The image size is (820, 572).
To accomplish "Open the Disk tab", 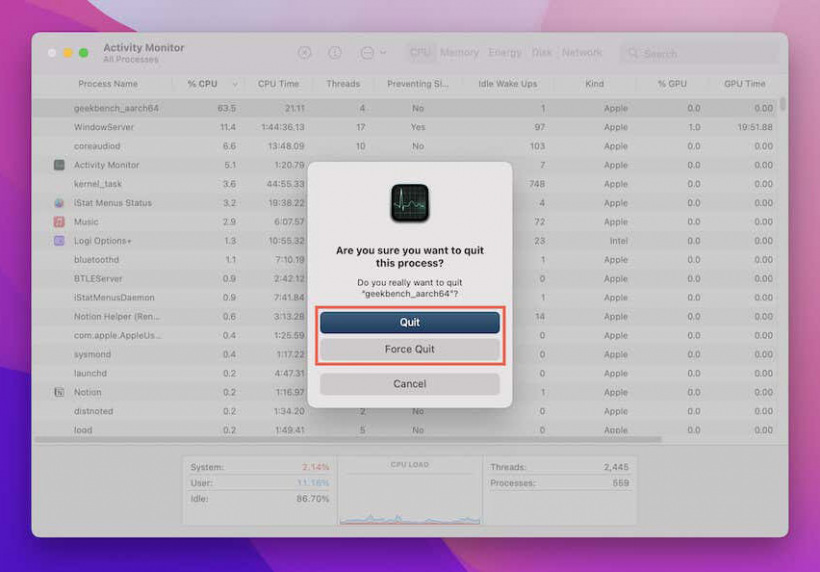I will 542,53.
